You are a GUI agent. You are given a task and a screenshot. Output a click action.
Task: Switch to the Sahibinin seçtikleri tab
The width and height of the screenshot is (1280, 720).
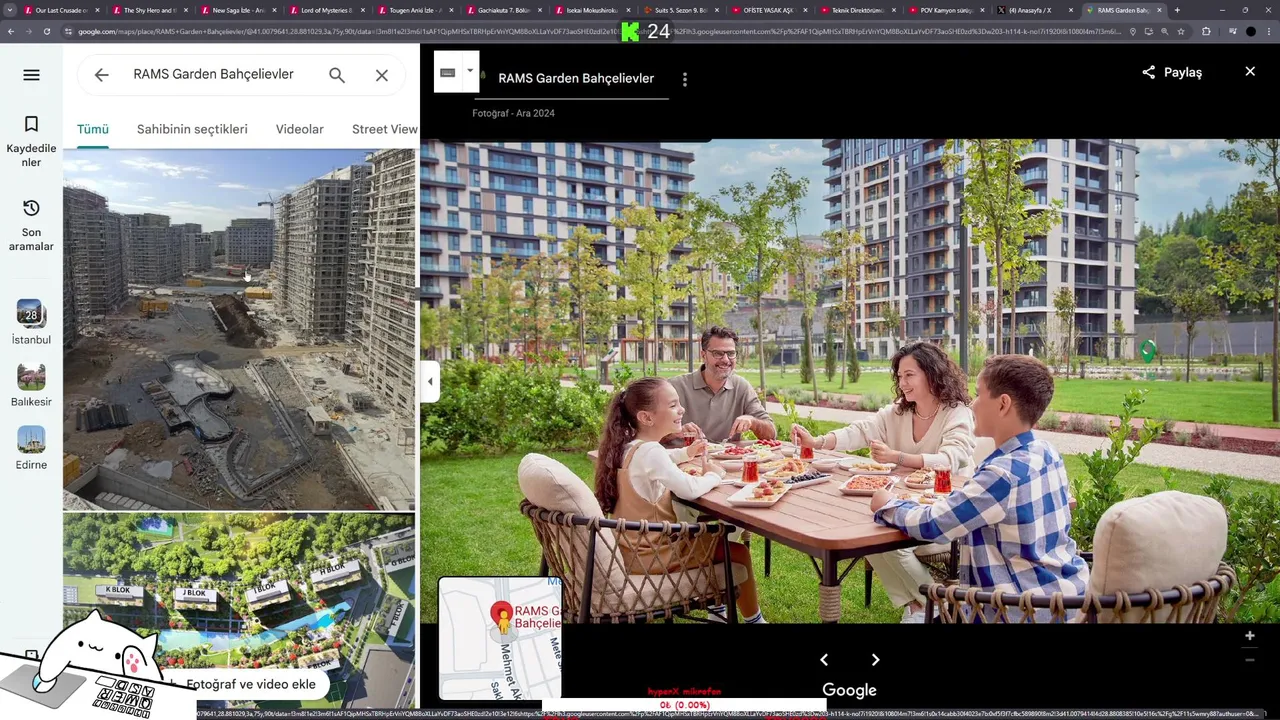point(192,129)
